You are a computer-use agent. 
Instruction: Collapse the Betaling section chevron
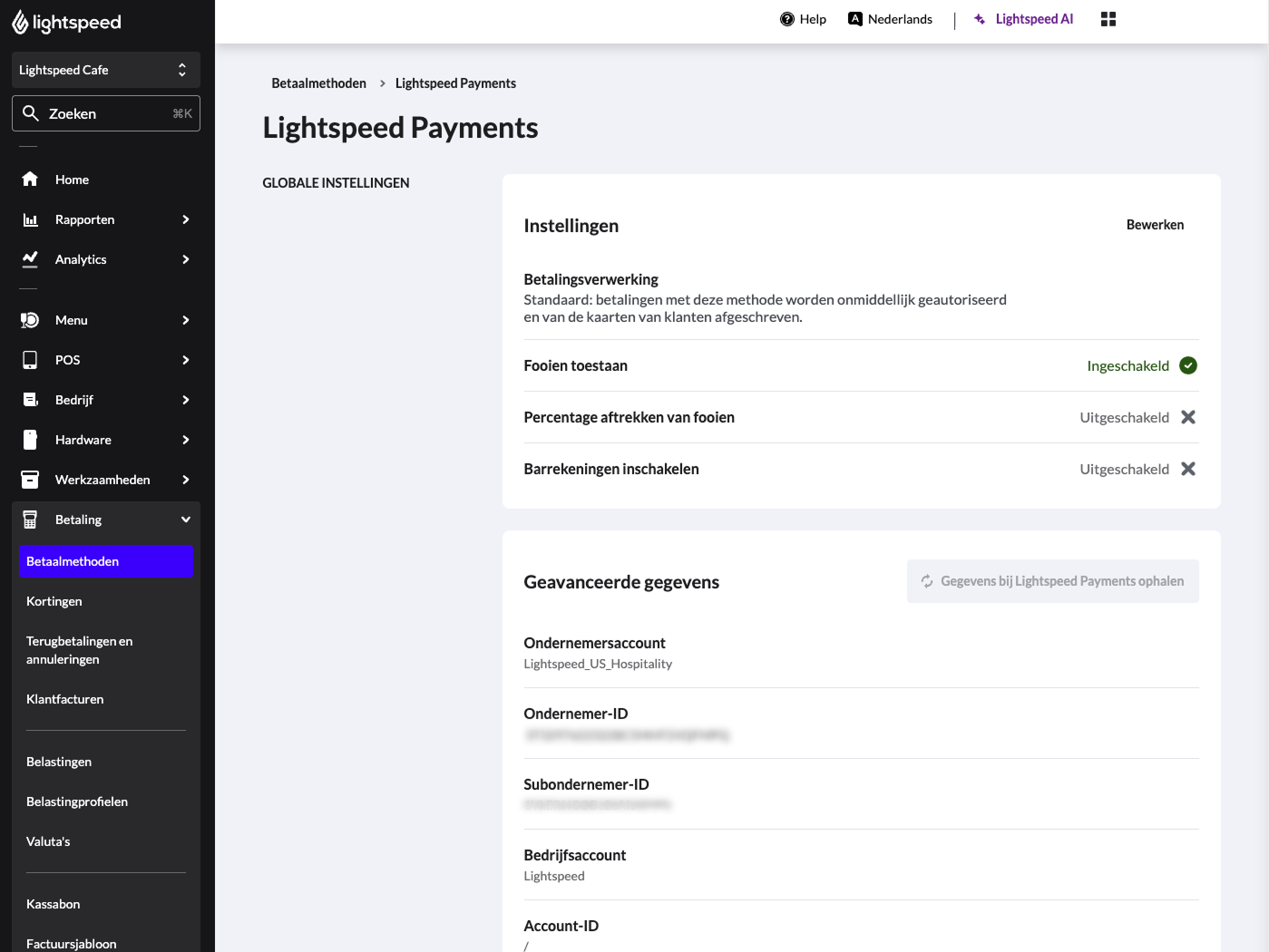(x=186, y=520)
